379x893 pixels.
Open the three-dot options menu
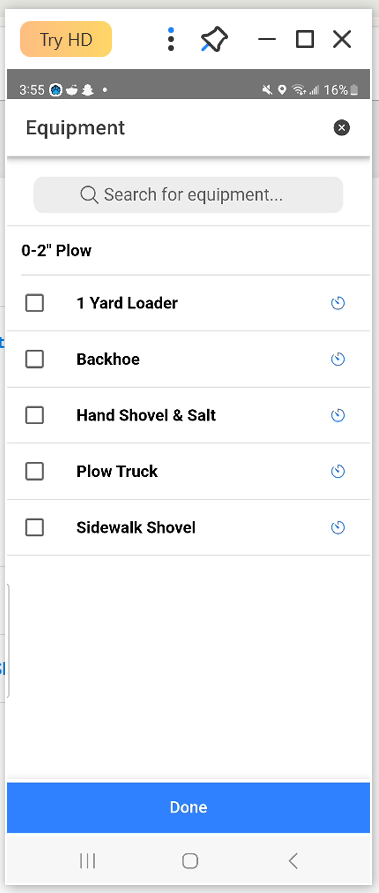[171, 39]
